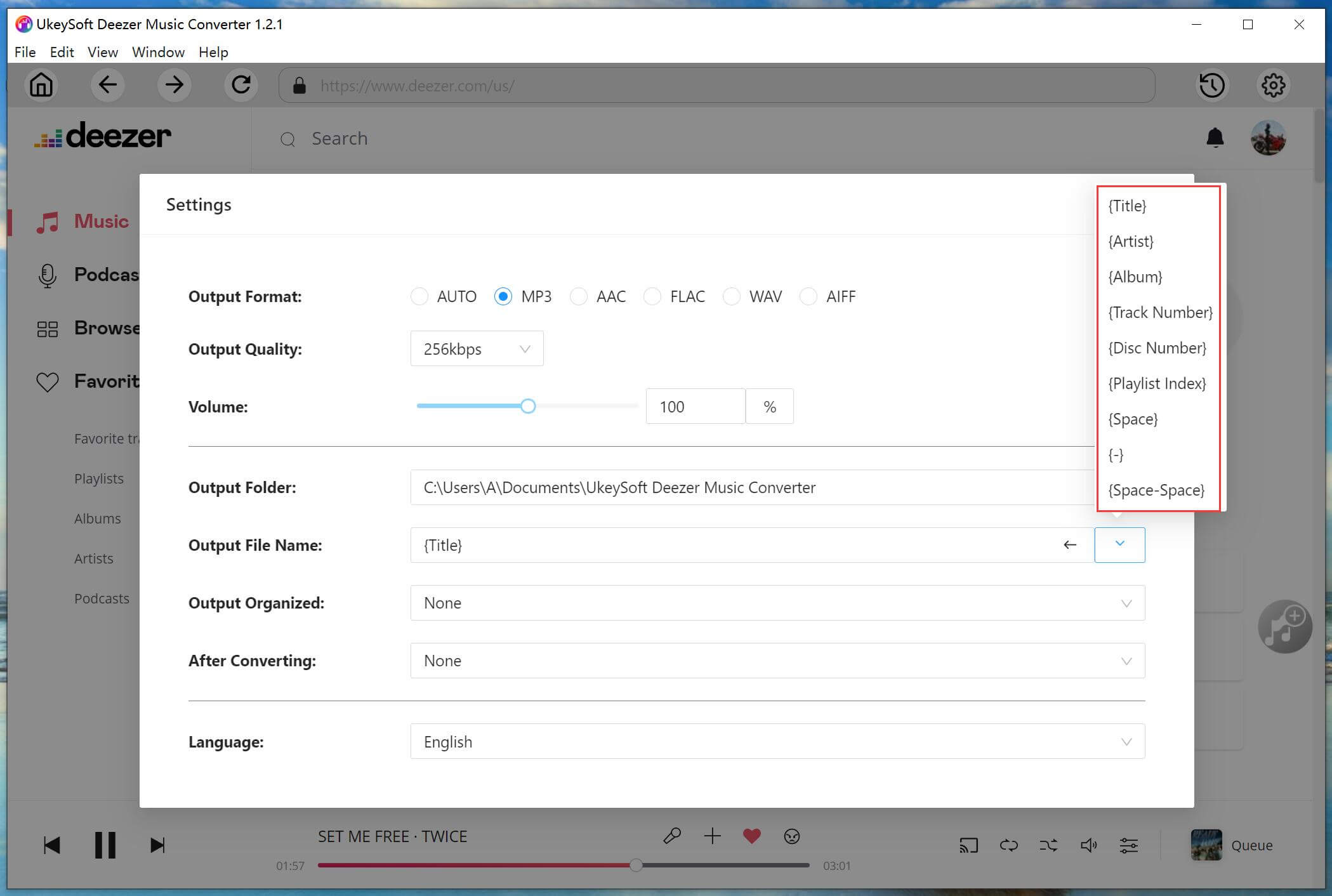Click the Music note sidebar icon

48,222
